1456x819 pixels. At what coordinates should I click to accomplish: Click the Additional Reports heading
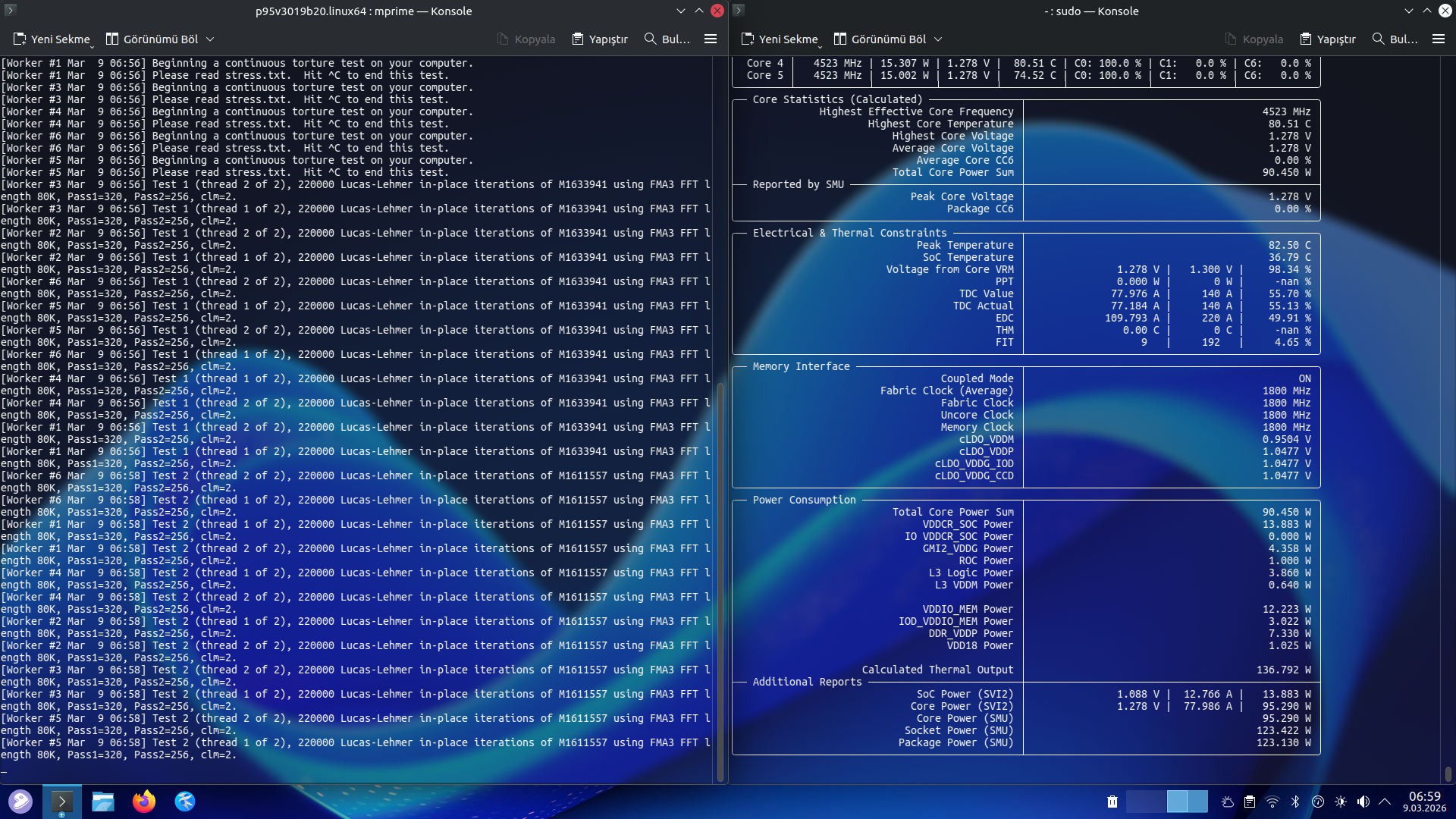[807, 682]
